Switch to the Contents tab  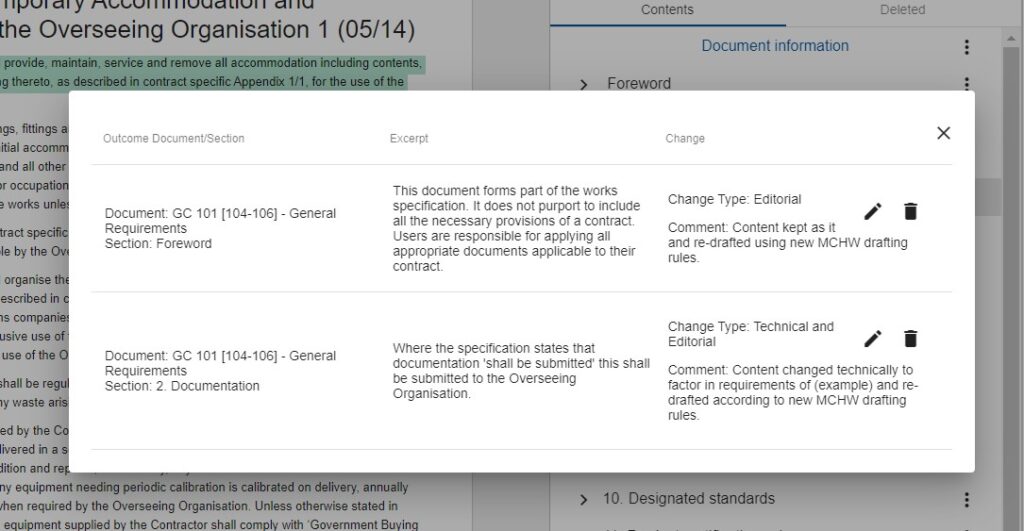point(667,10)
